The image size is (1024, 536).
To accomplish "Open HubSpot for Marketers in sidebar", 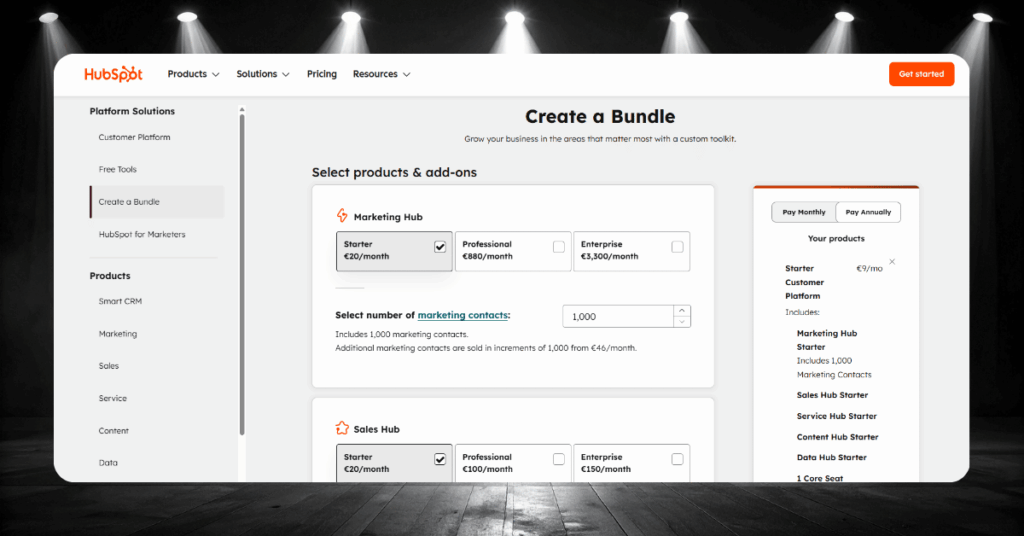I will click(x=142, y=234).
